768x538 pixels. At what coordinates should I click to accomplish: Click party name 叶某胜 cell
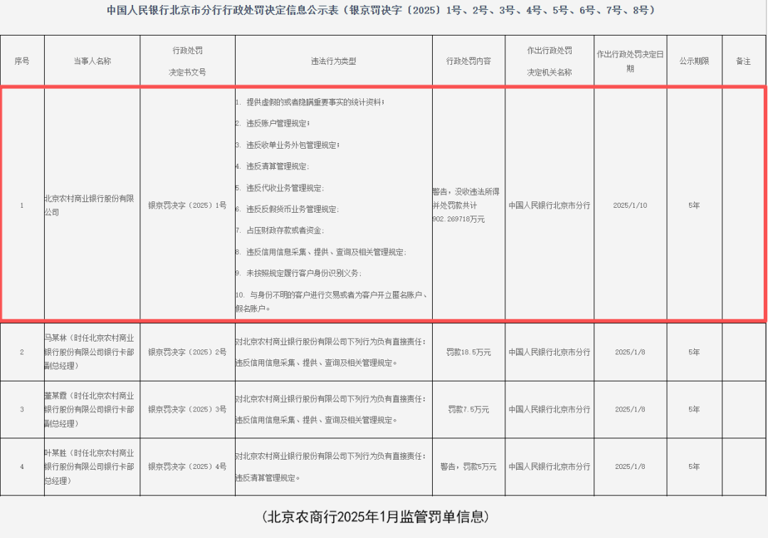(x=89, y=466)
